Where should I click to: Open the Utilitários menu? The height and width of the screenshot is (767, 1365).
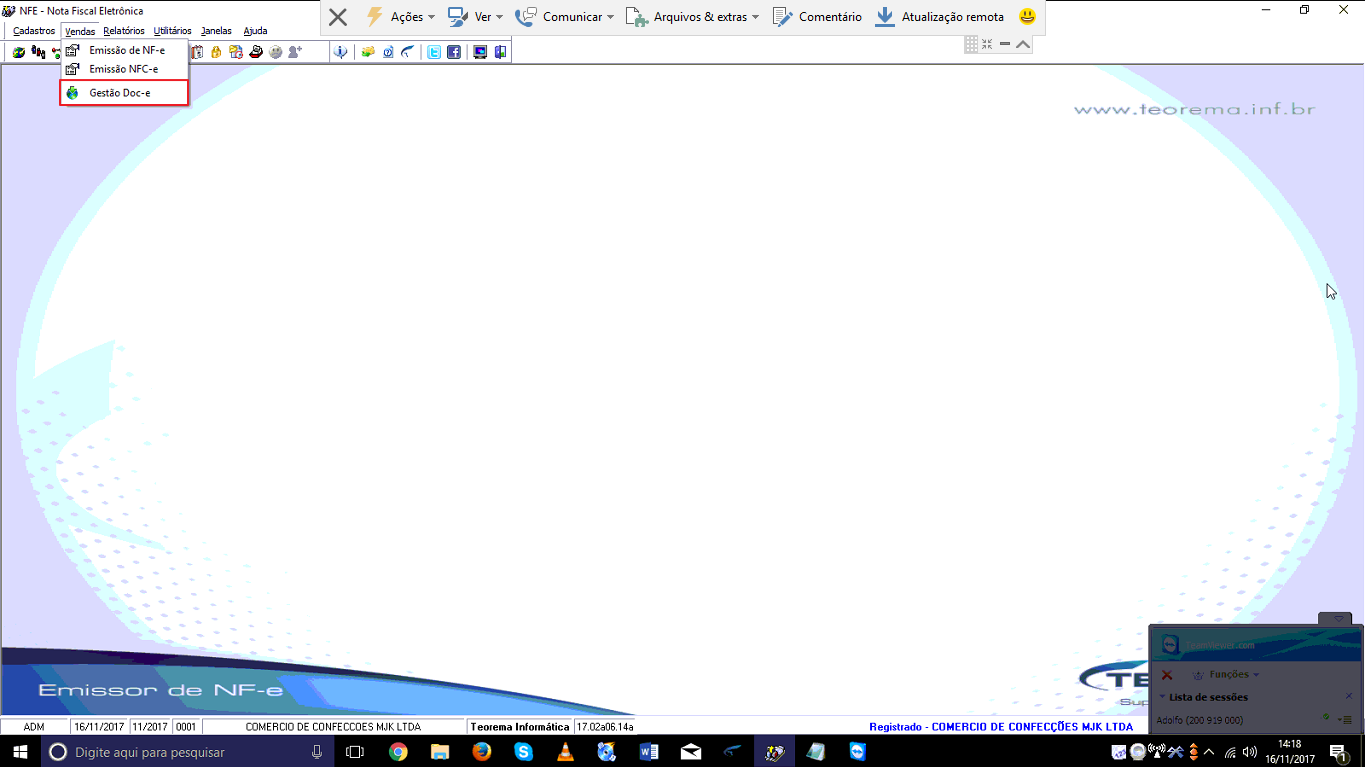click(172, 31)
